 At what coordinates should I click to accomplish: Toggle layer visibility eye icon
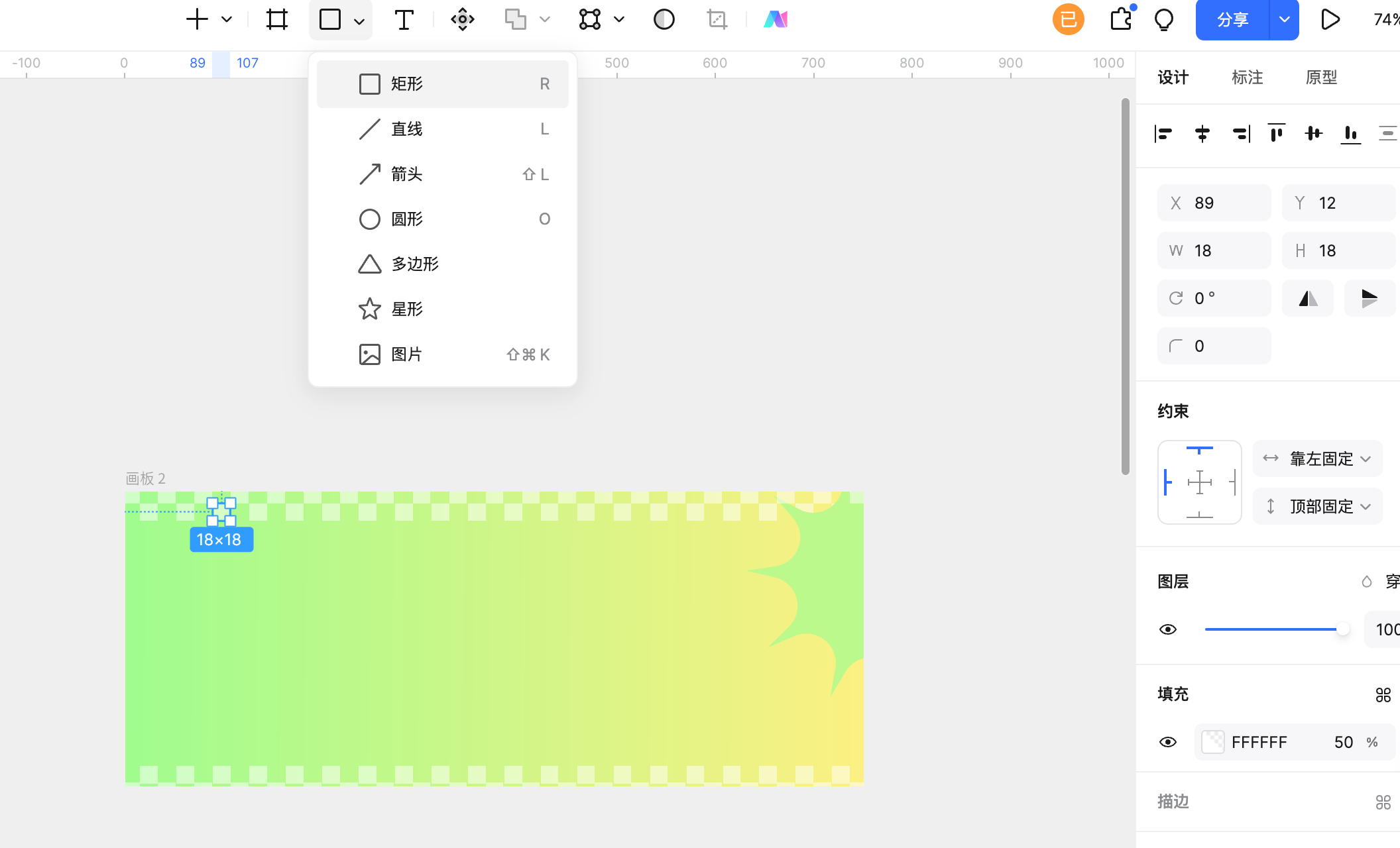coord(1168,629)
